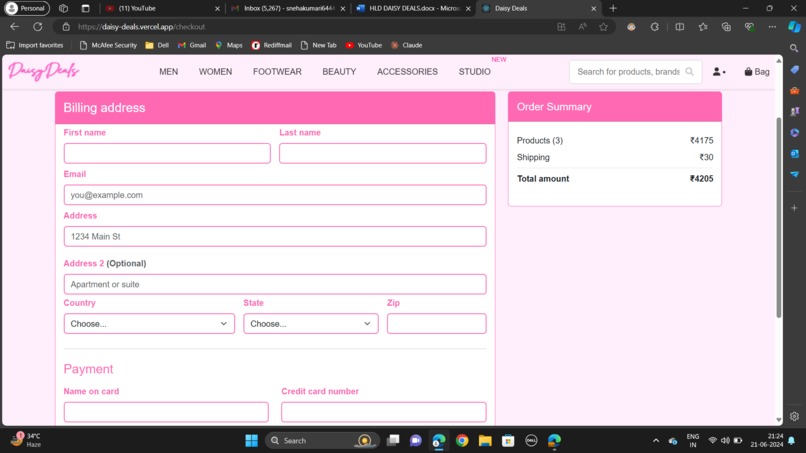Open the Edge sidebar search icon
Image resolution: width=806 pixels, height=453 pixels.
(794, 48)
